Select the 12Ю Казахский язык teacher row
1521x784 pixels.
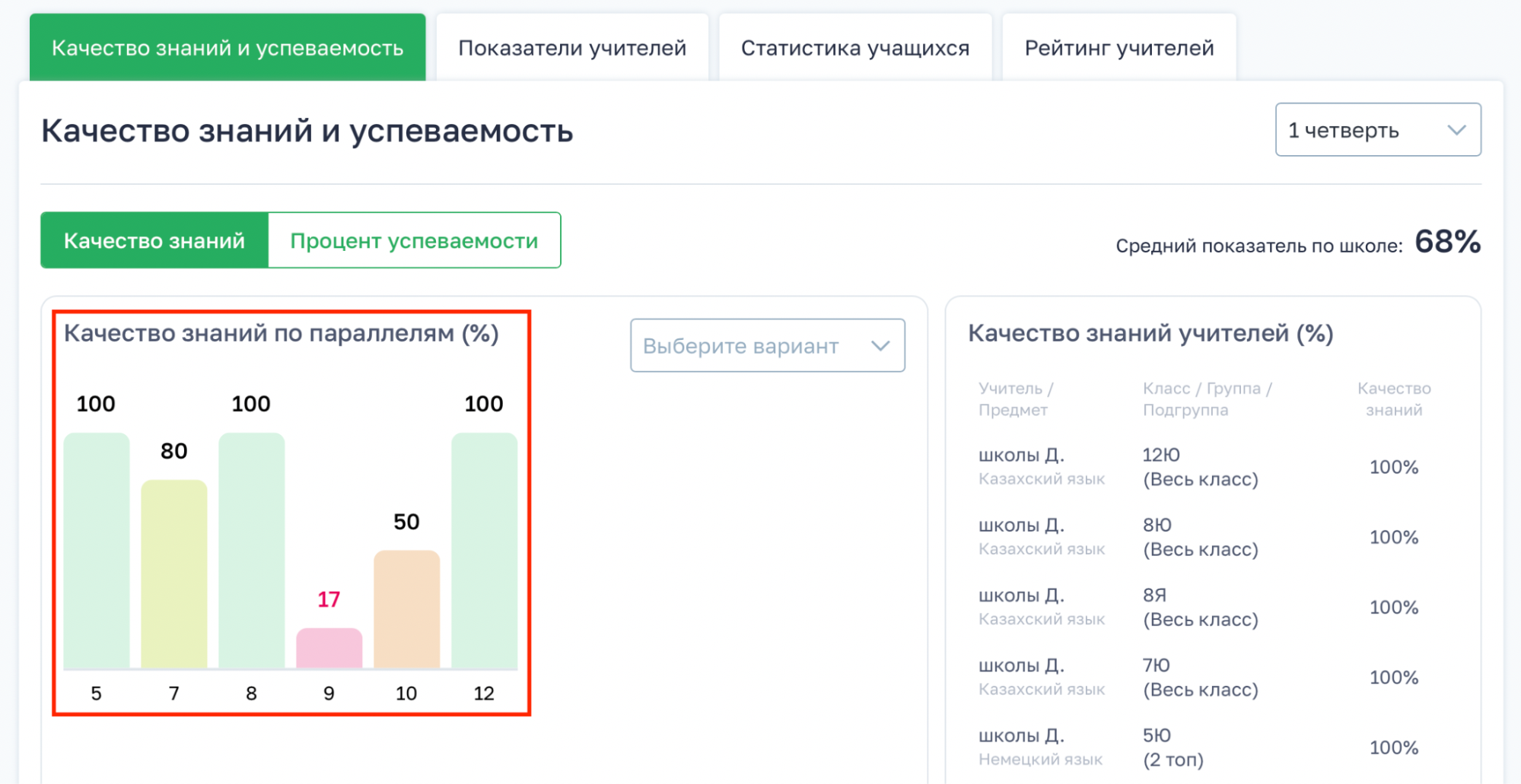(1198, 467)
